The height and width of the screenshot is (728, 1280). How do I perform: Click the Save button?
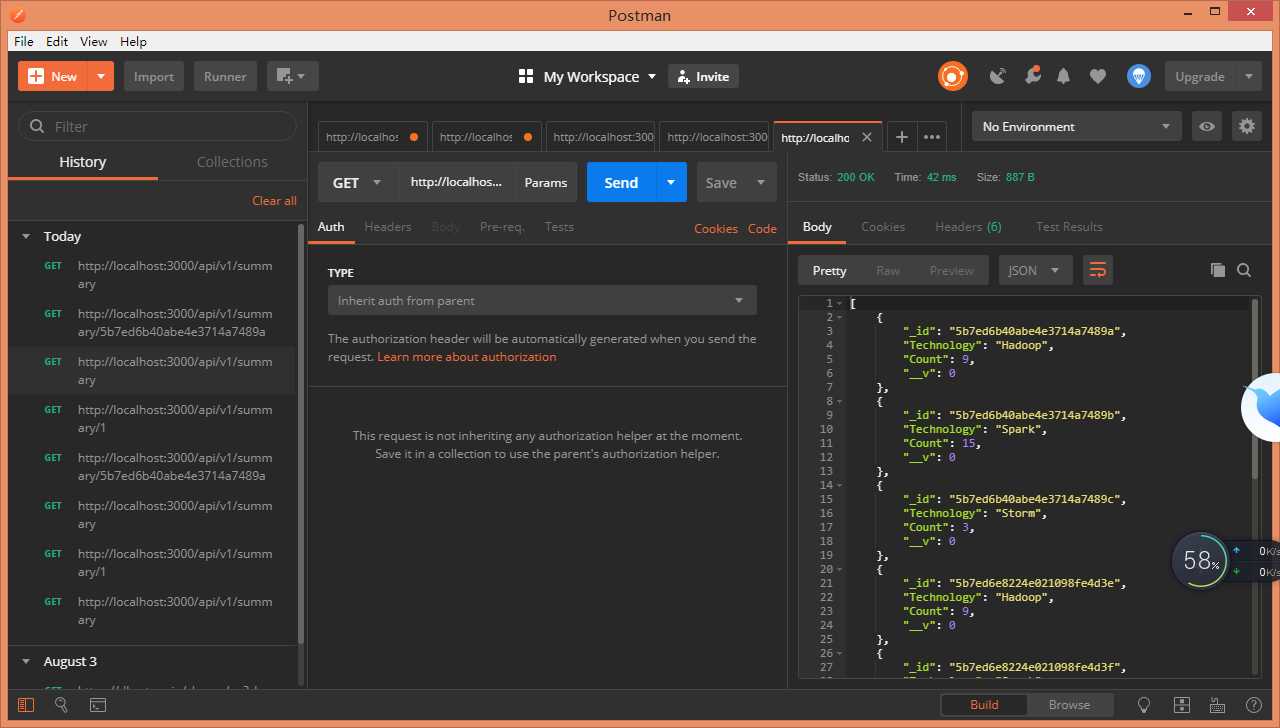click(x=721, y=182)
